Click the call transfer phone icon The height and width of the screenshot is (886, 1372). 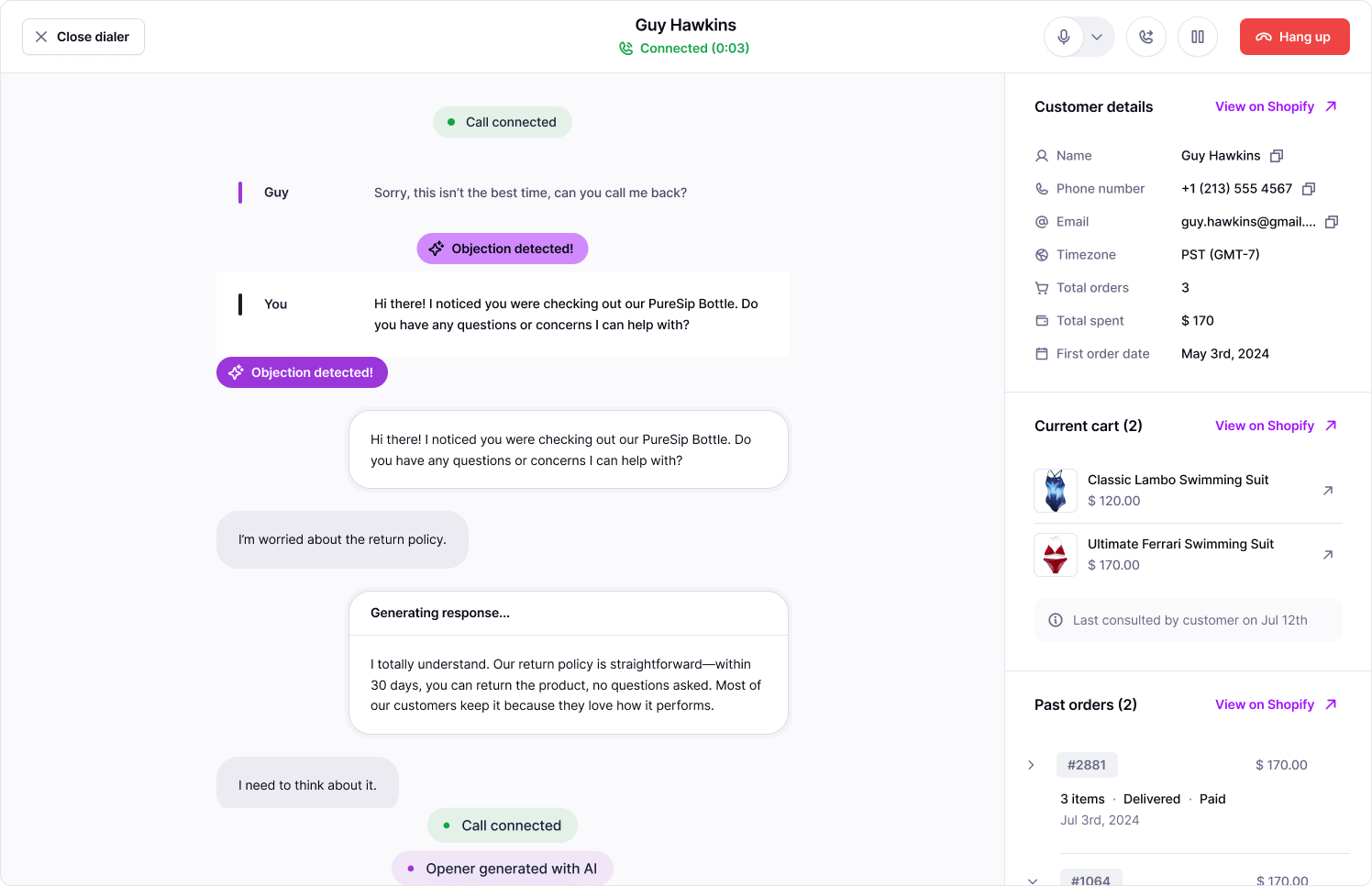pos(1146,37)
